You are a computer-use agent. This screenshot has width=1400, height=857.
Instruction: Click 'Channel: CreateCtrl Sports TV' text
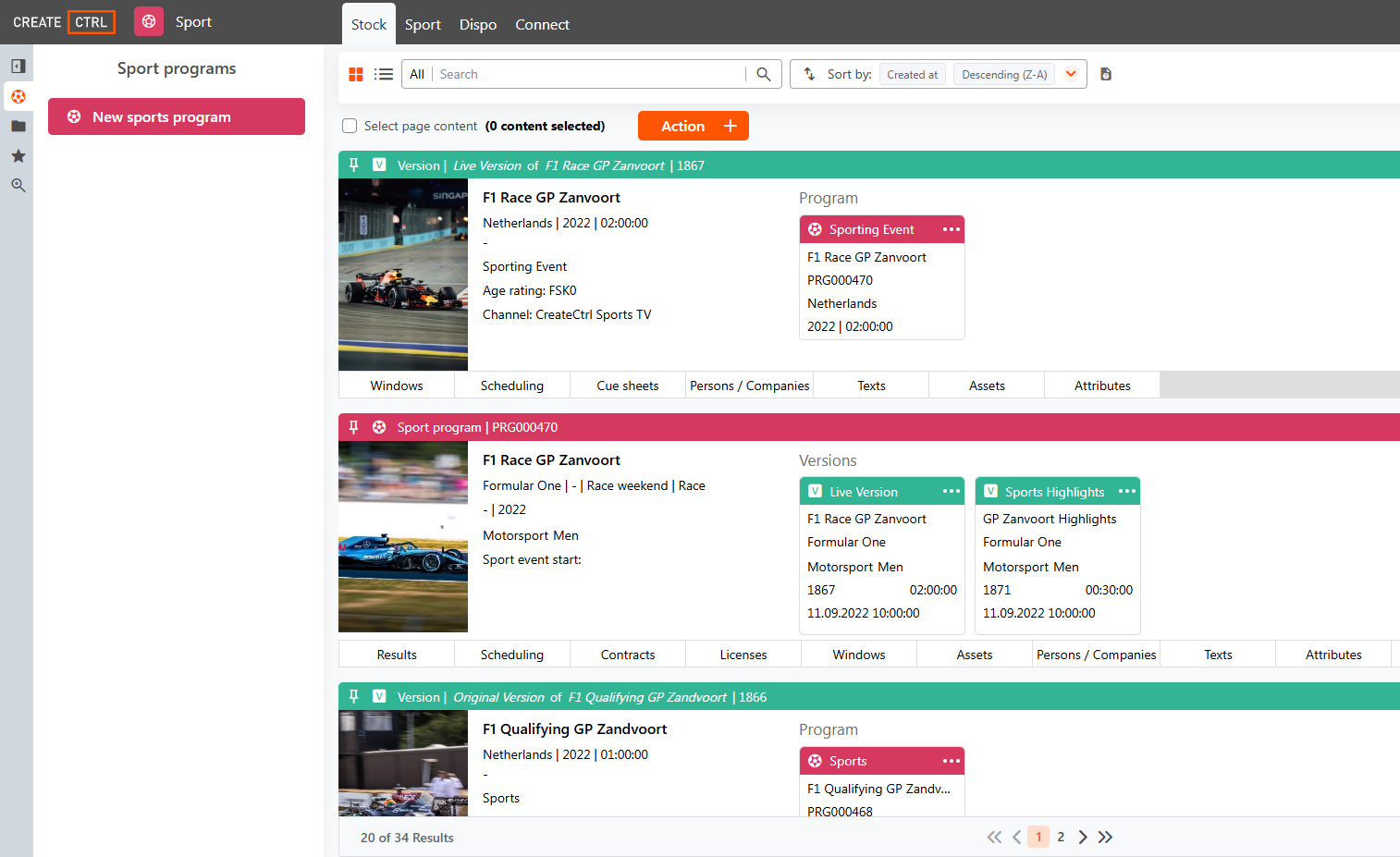click(x=567, y=314)
